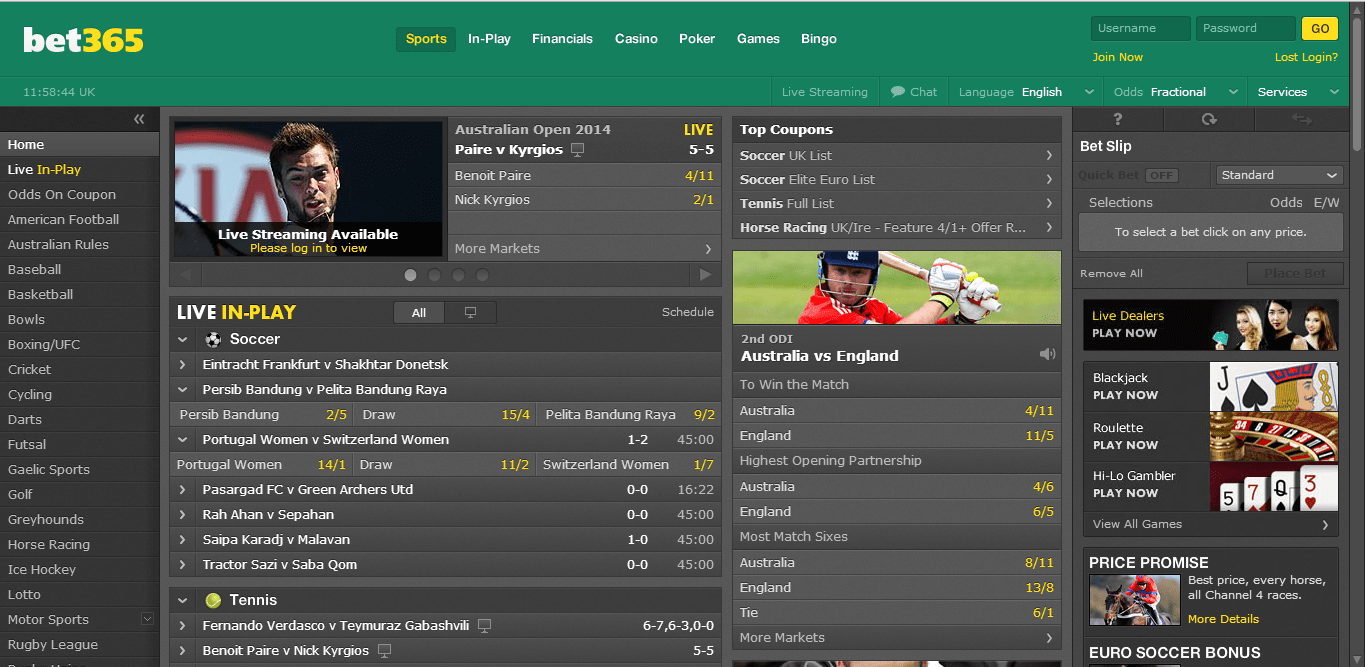Toggle Quick Bet OFF switch

[1161, 175]
